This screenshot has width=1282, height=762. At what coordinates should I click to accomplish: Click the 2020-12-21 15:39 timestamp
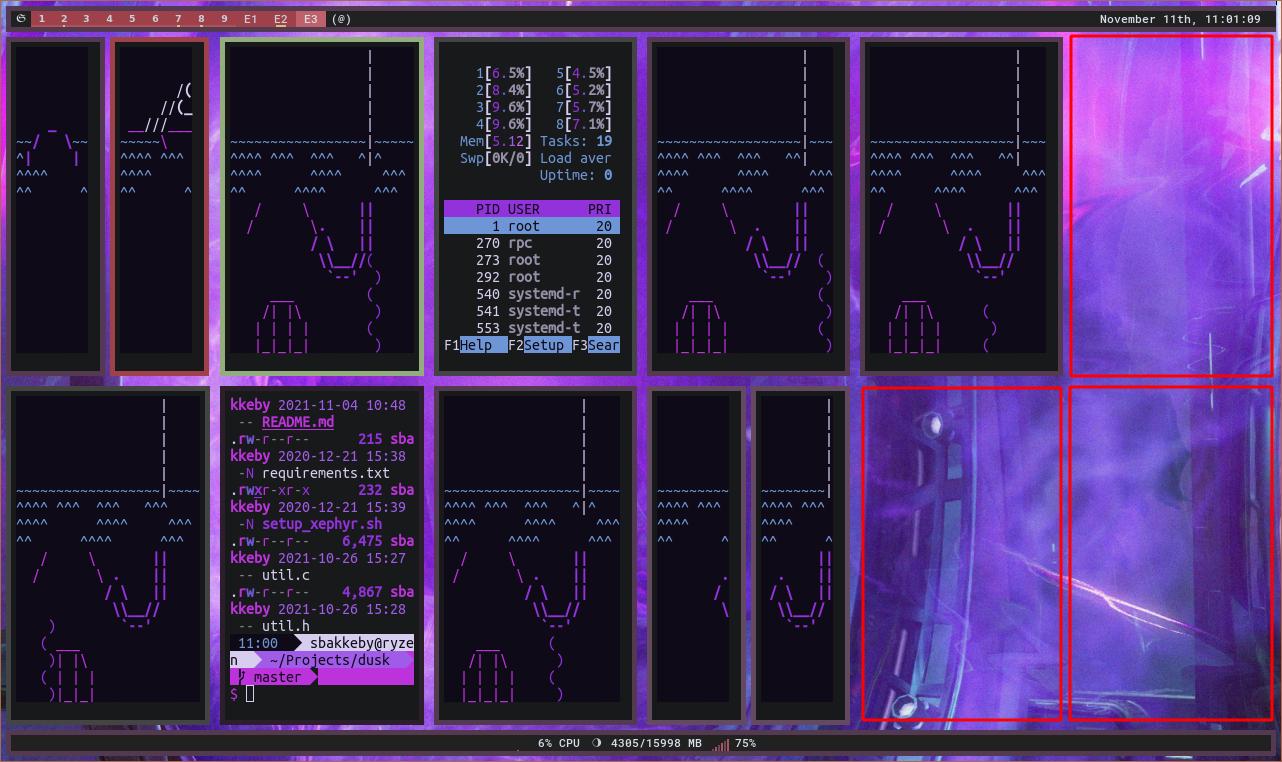pyautogui.click(x=342, y=507)
